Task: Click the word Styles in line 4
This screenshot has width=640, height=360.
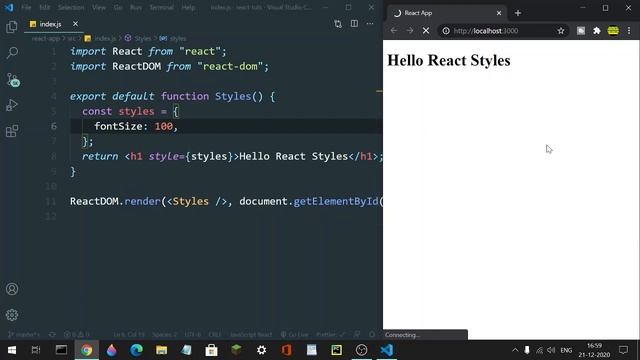Action: point(233,96)
